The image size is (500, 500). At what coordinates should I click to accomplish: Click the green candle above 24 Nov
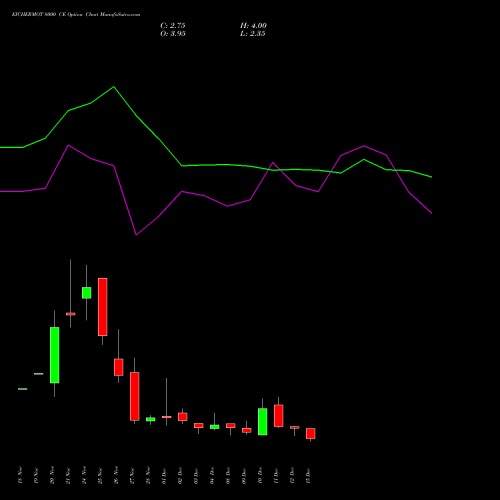coord(87,293)
